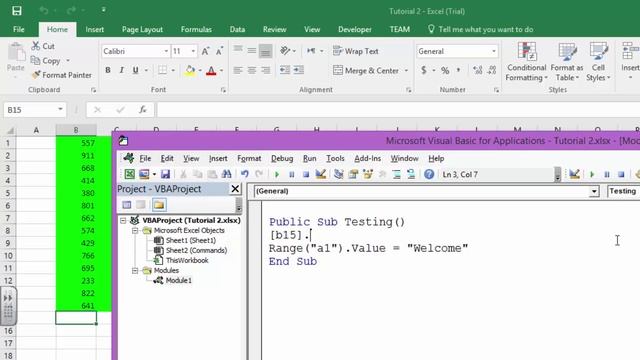
Task: Toggle Middle Align in Alignment group
Action: coord(252,51)
